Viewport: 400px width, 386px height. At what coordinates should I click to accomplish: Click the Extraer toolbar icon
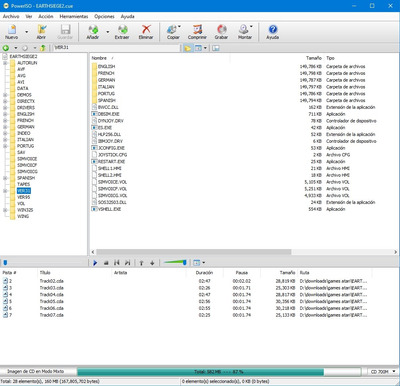(122, 30)
